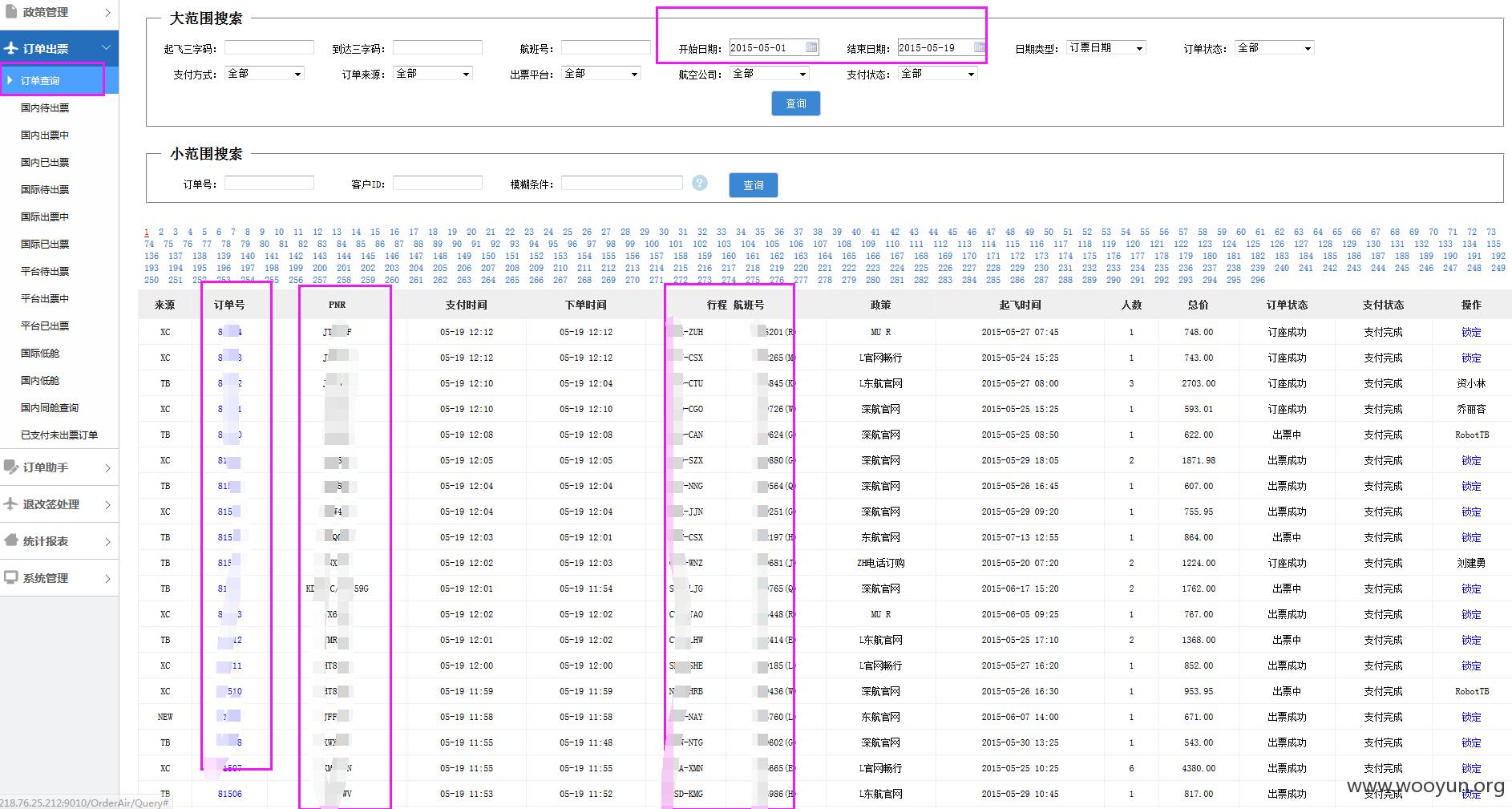Click the 退改签处理 airplane icon

click(x=11, y=504)
